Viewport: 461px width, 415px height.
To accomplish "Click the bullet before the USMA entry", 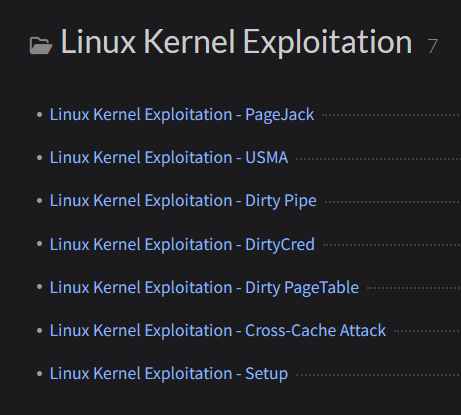I will tap(39, 158).
